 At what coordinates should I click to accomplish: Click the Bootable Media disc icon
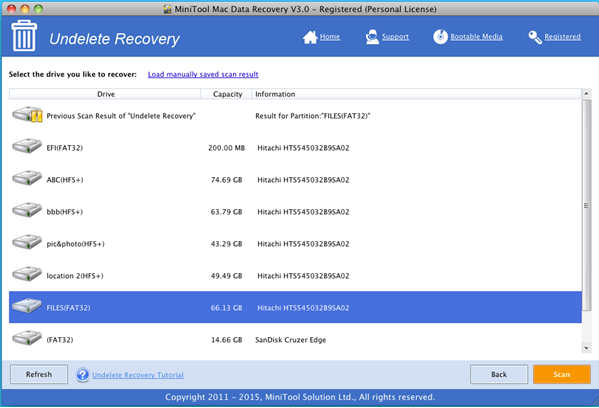pos(440,37)
